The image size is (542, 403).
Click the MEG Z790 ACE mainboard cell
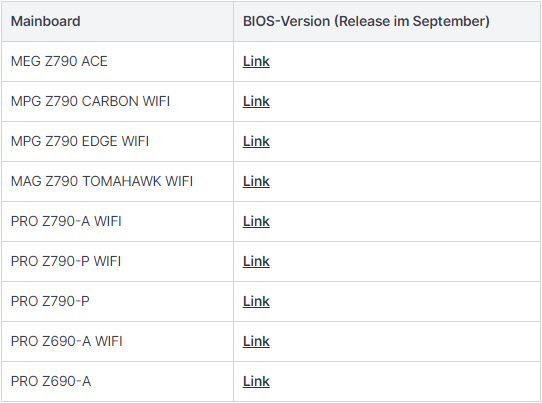[59, 62]
